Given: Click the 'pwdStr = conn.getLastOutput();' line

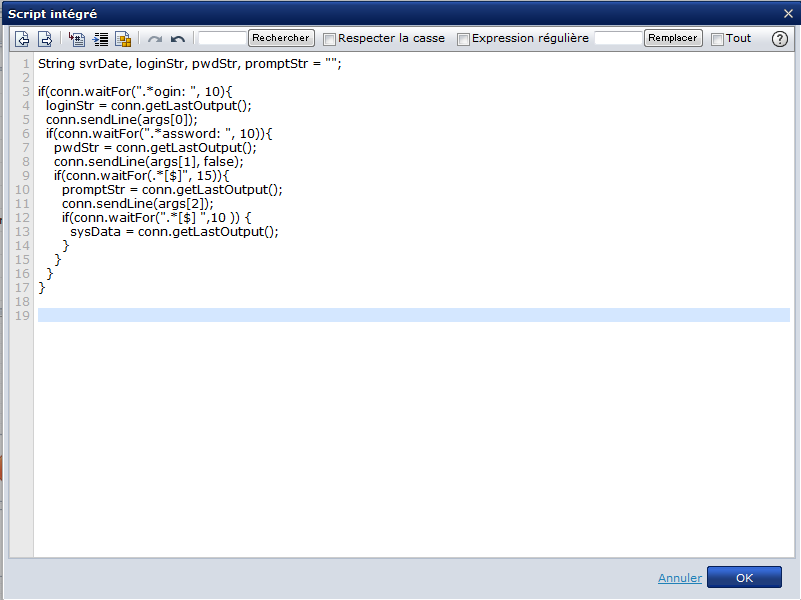Looking at the screenshot, I should 155,148.
